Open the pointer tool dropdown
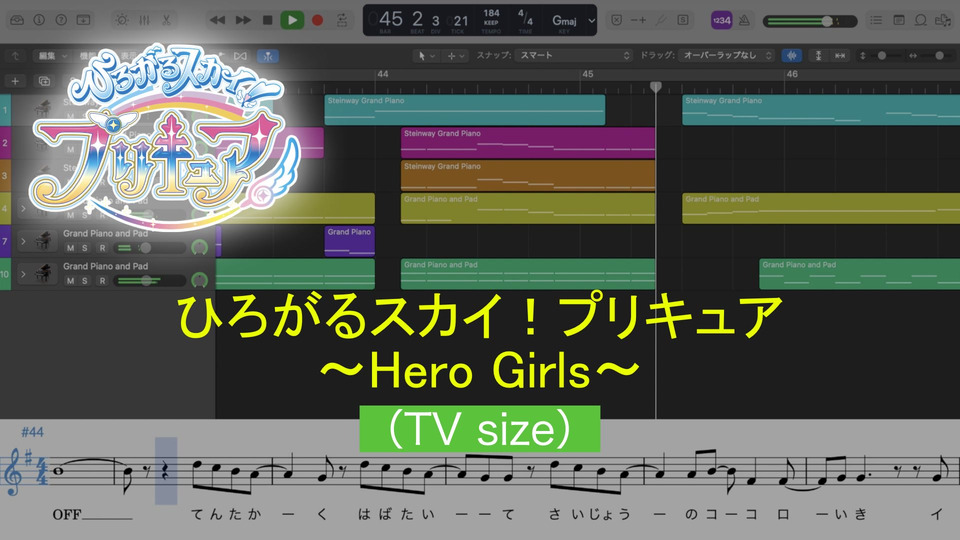 point(426,56)
